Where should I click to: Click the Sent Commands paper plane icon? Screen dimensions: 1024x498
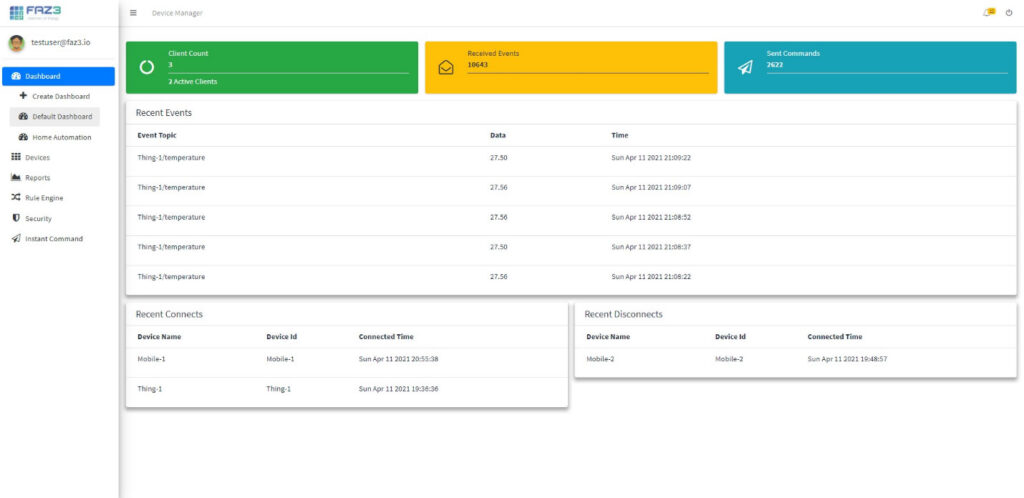pos(745,67)
